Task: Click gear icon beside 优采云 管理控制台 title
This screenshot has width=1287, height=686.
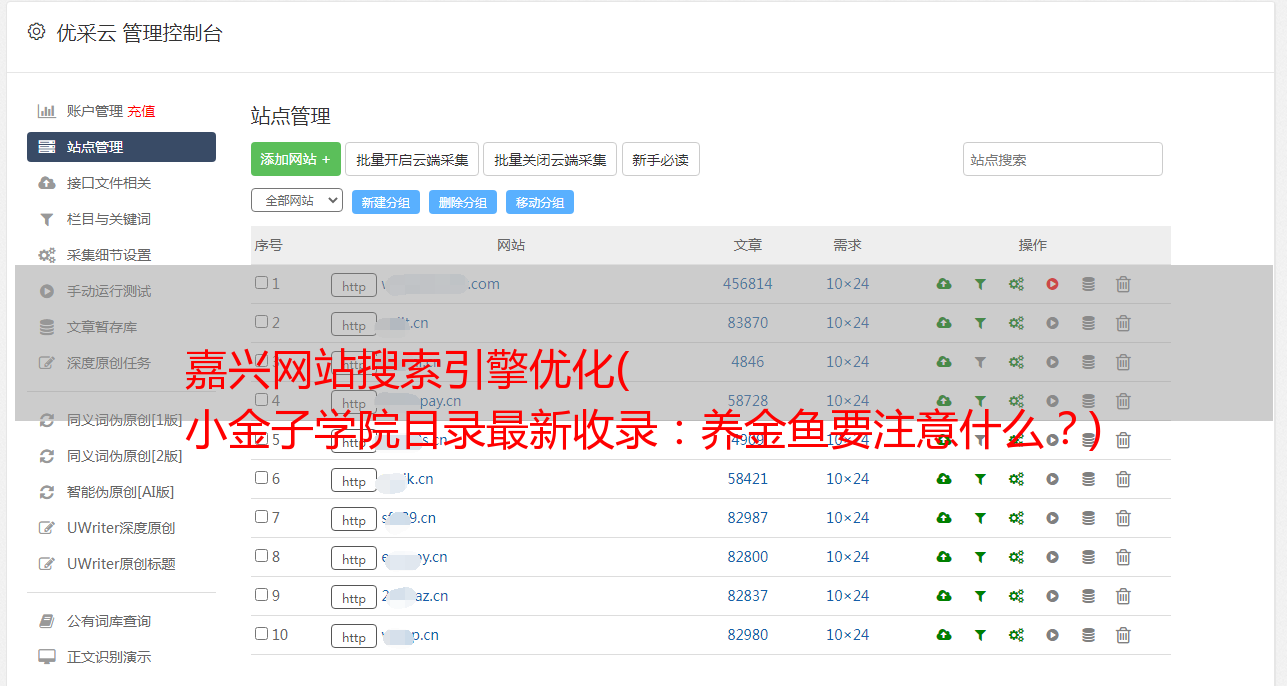Action: (x=37, y=32)
